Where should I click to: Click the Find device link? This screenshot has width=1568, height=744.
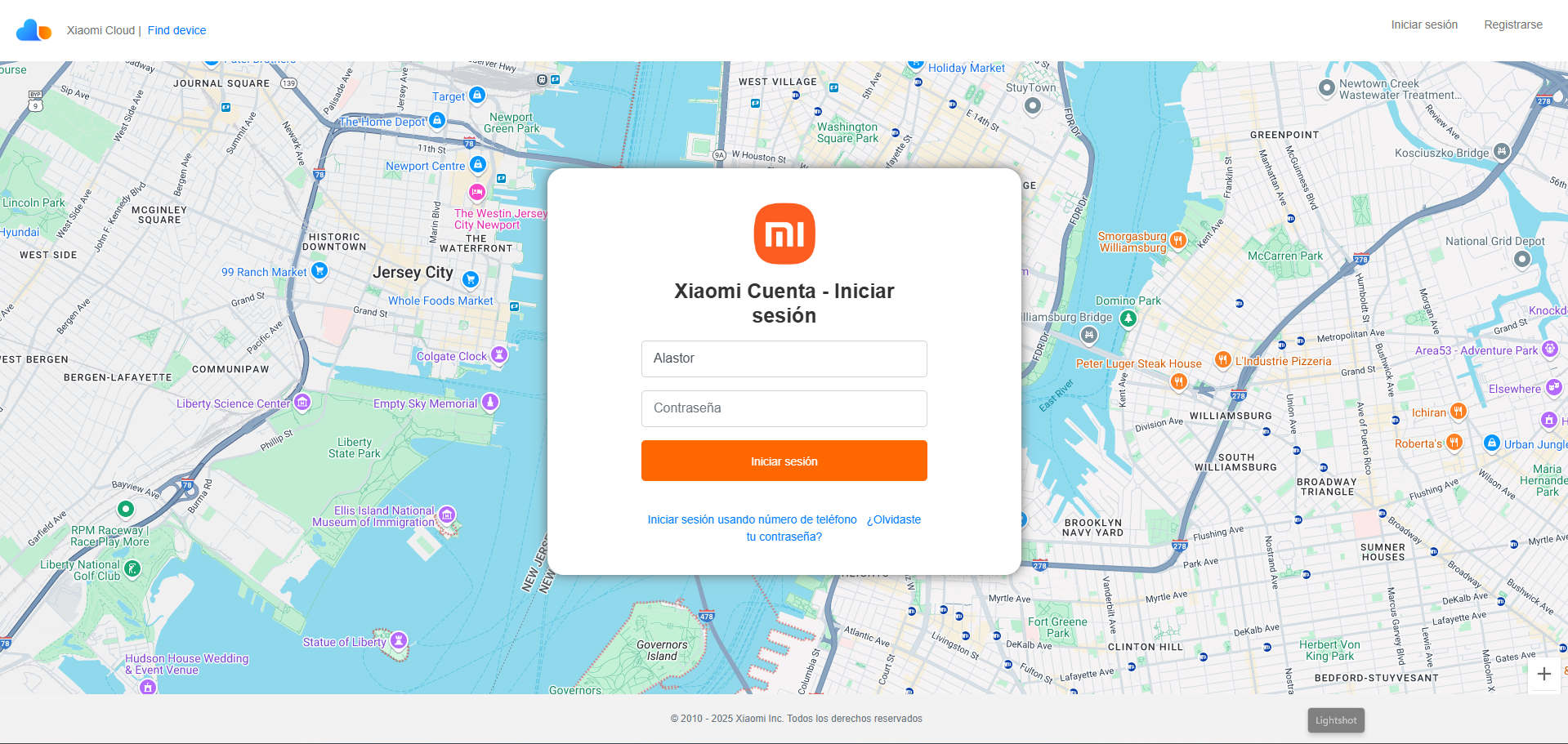(x=176, y=30)
